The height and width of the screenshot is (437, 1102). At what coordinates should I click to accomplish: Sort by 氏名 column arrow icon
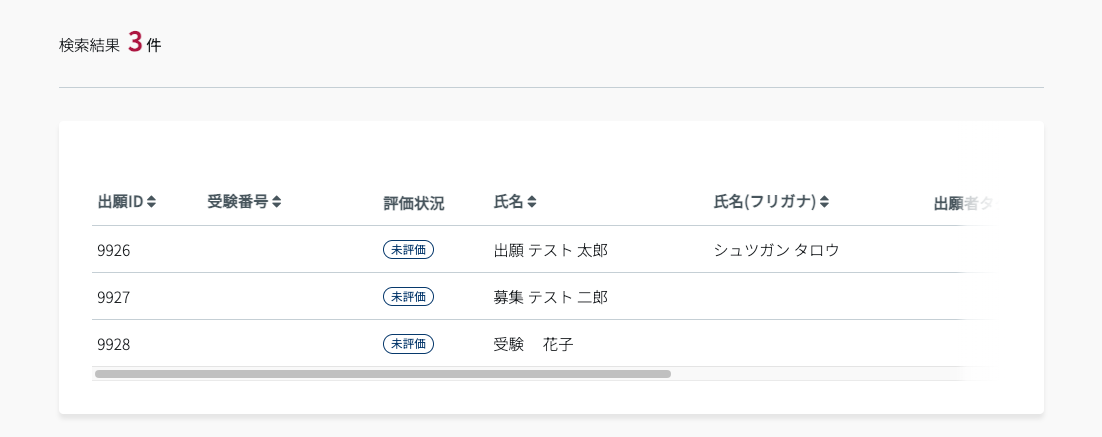pos(531,202)
